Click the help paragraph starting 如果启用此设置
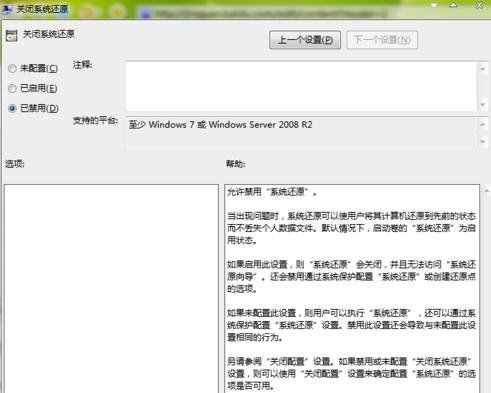This screenshot has width=491, height=393. (x=351, y=277)
